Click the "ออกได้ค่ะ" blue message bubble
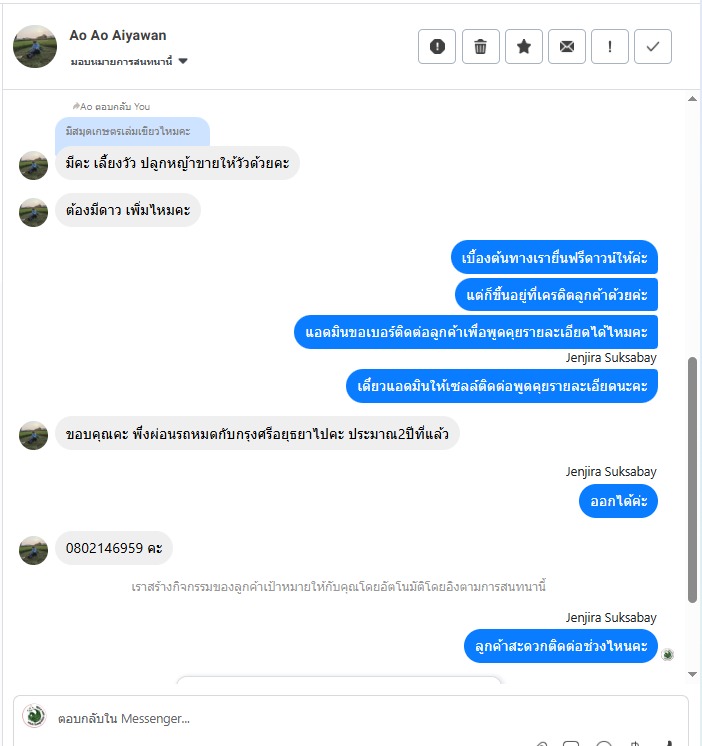The image size is (702, 746). tap(618, 501)
